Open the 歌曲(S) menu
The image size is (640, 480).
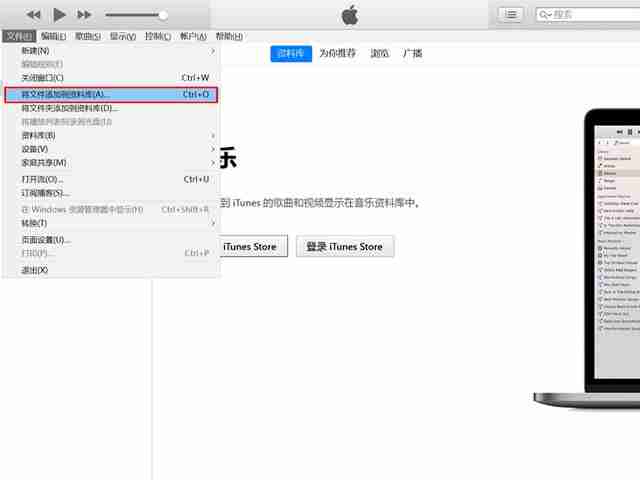pyautogui.click(x=88, y=36)
